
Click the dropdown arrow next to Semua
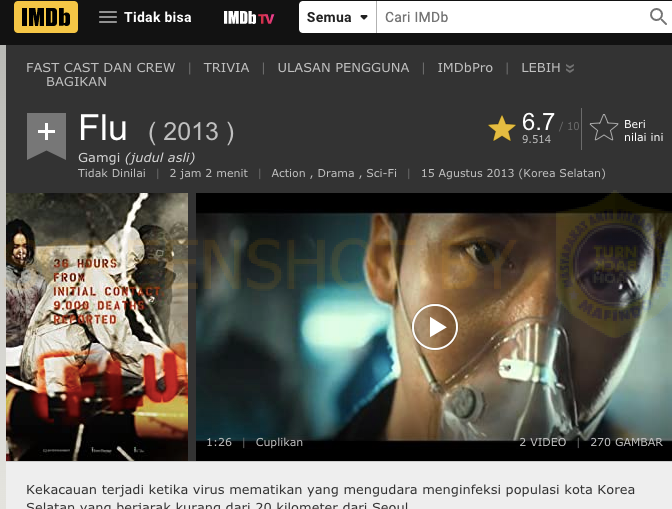[364, 18]
